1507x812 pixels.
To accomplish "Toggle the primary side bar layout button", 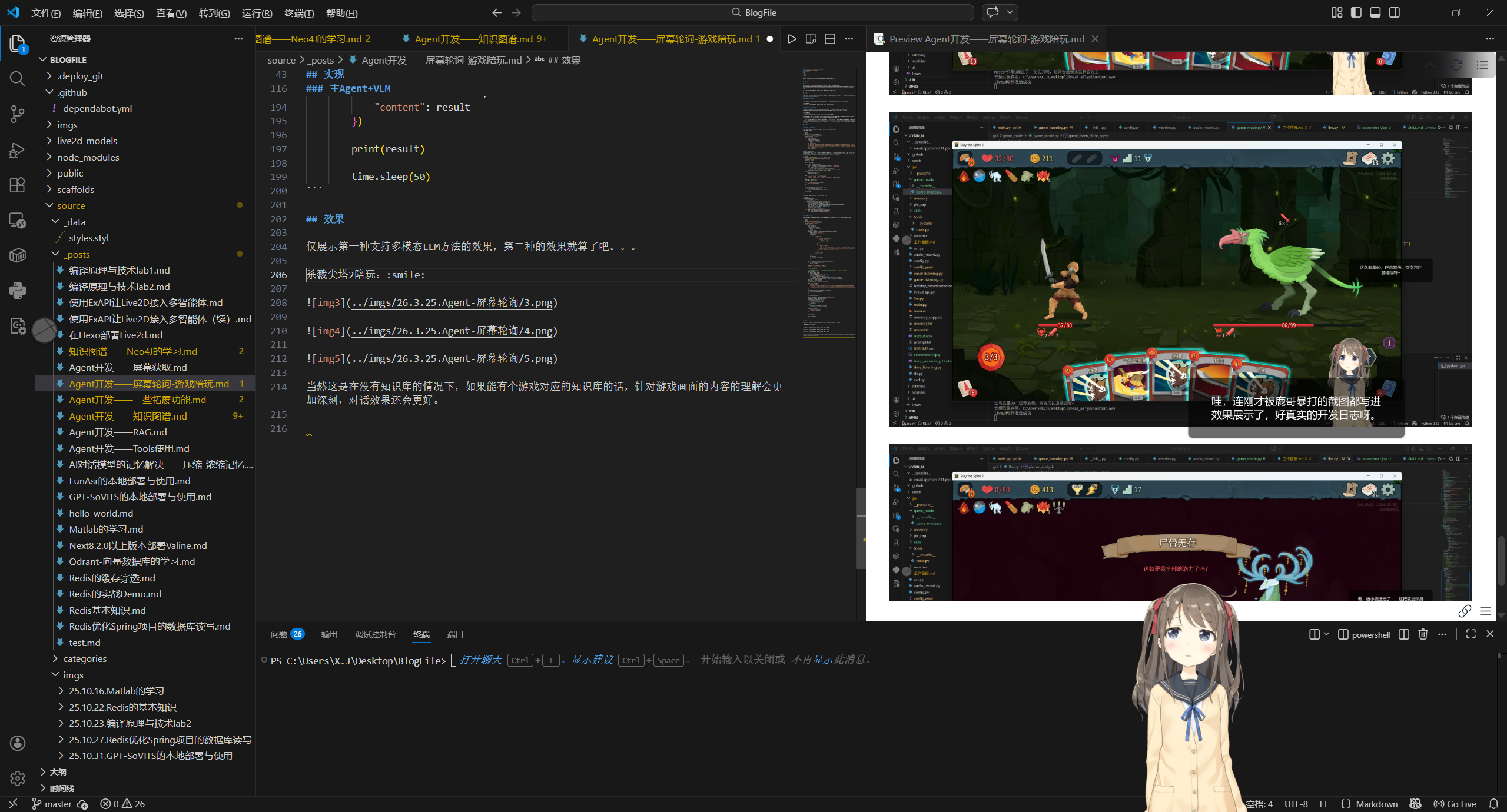I will pos(1356,12).
